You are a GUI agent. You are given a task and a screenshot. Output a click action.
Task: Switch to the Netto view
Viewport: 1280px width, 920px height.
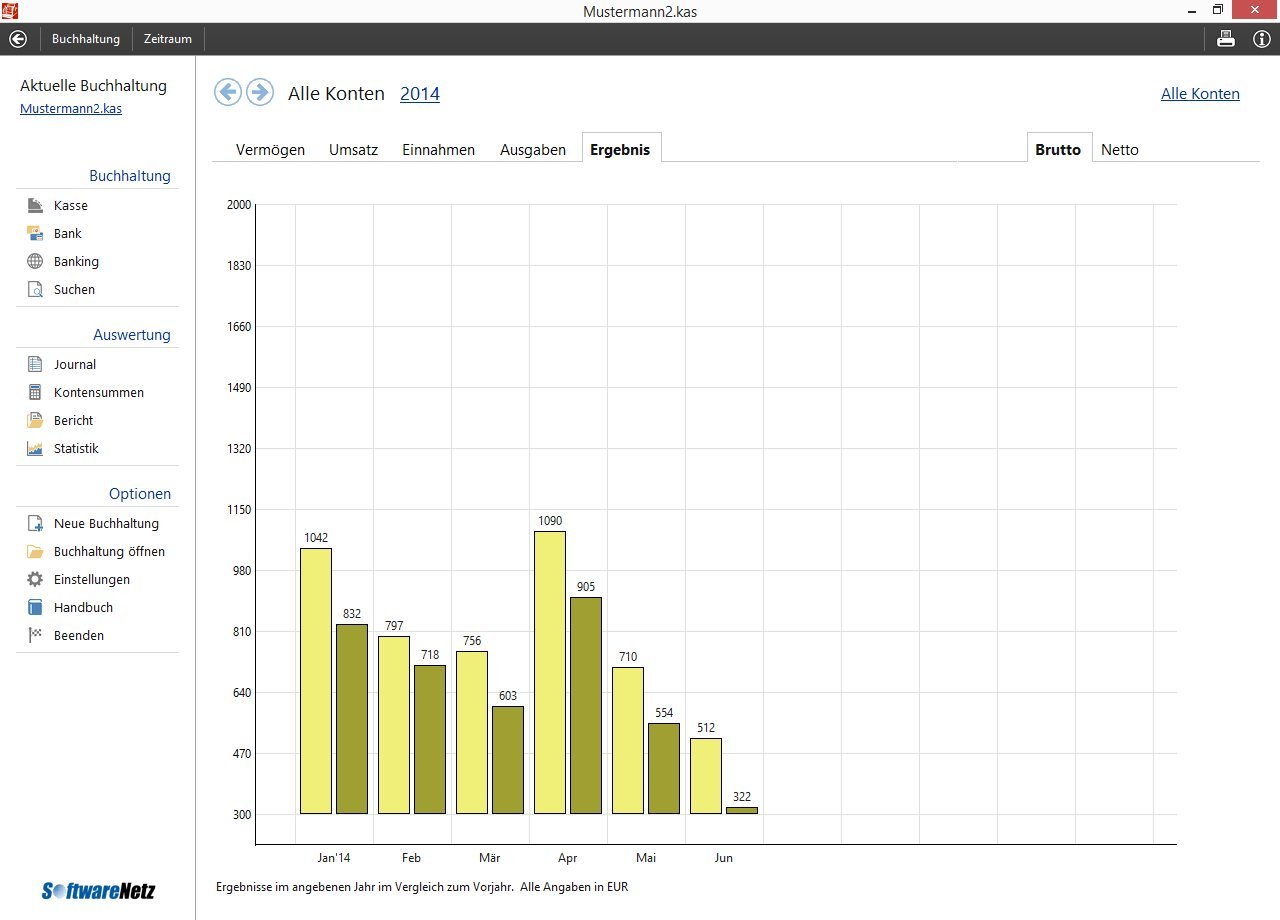tap(1120, 149)
